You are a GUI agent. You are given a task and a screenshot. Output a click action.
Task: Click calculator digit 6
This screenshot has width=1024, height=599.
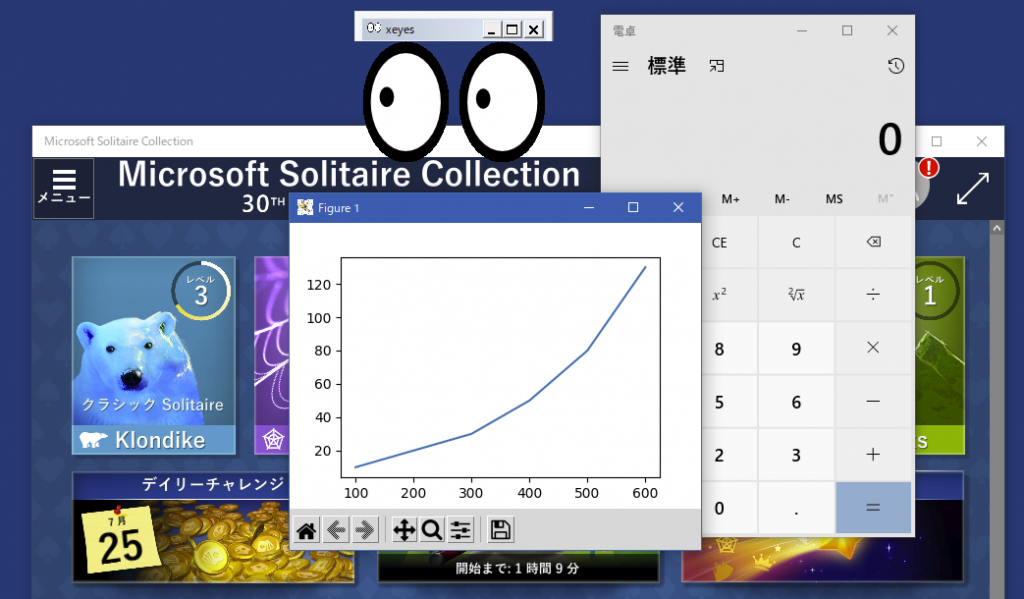point(796,402)
